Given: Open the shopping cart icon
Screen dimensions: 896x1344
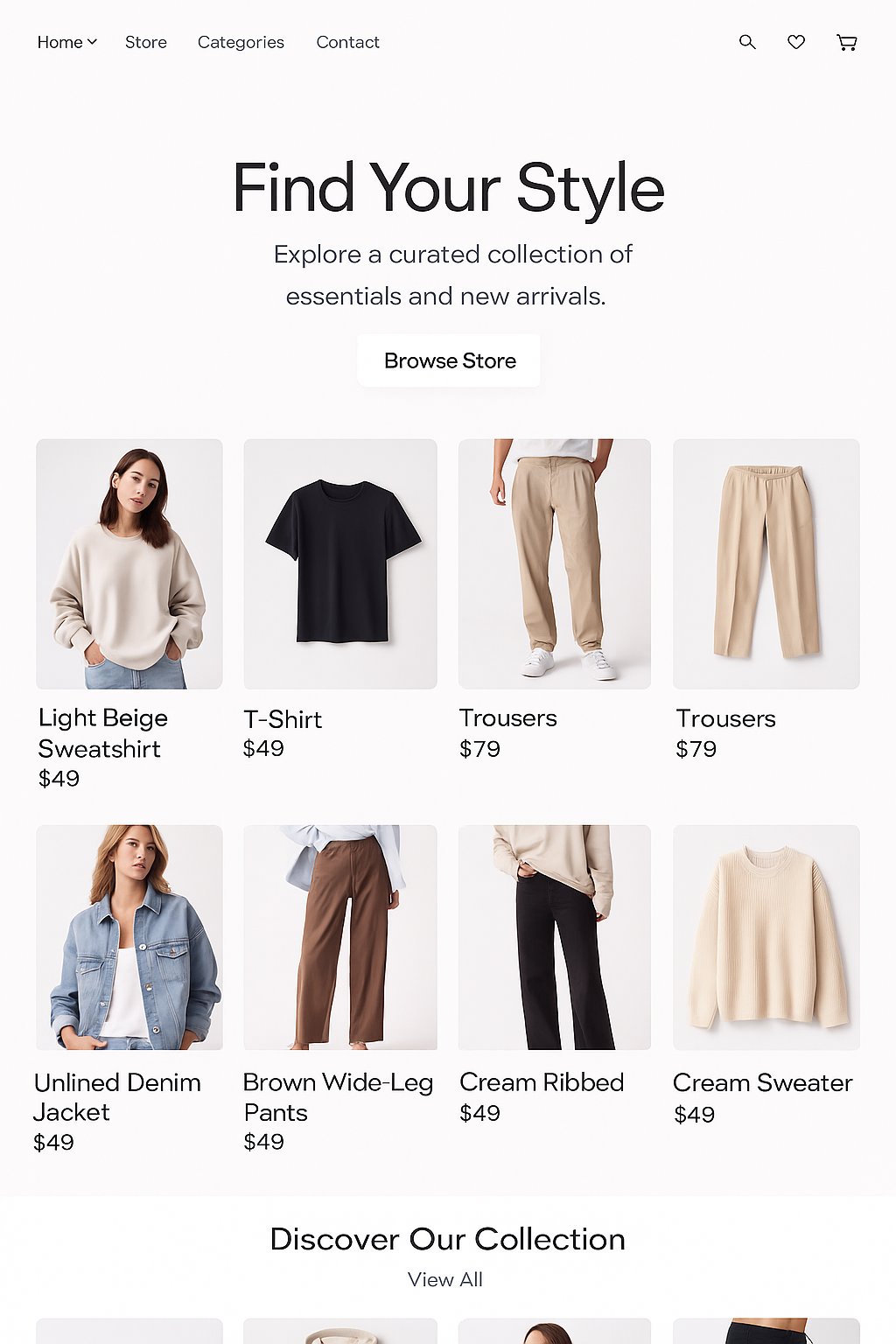Looking at the screenshot, I should point(846,42).
